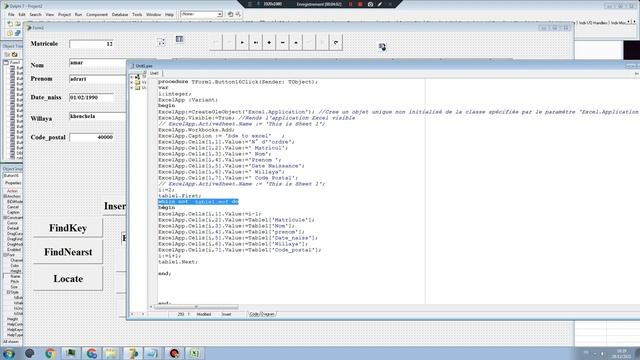The image size is (640, 360).
Task: Click the FindNearst button
Action: click(68, 252)
